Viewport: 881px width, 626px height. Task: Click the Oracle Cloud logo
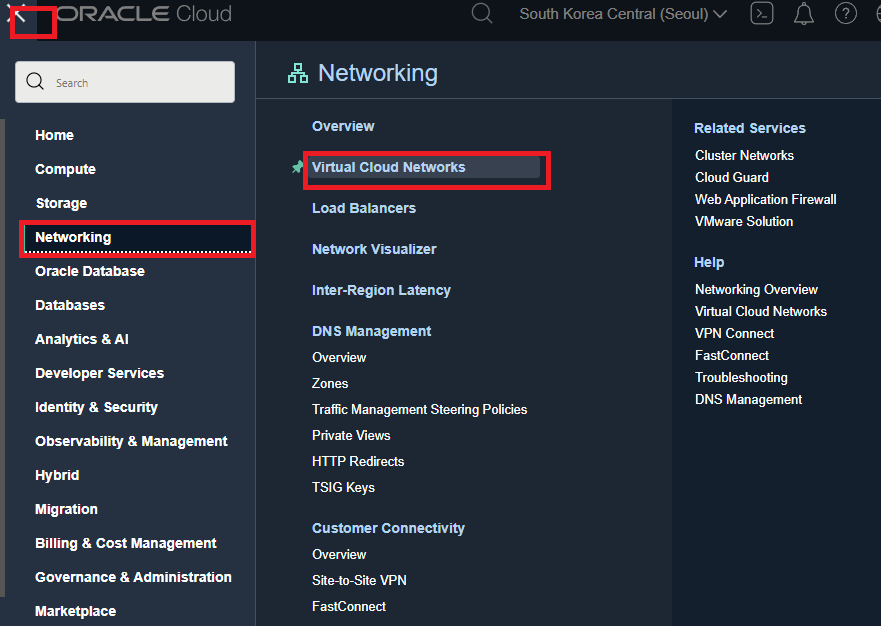pyautogui.click(x=144, y=13)
